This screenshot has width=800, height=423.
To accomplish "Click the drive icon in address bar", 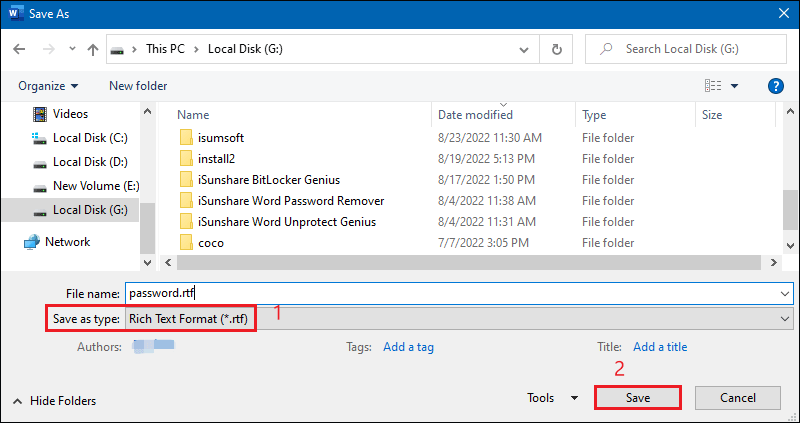I will coord(117,49).
